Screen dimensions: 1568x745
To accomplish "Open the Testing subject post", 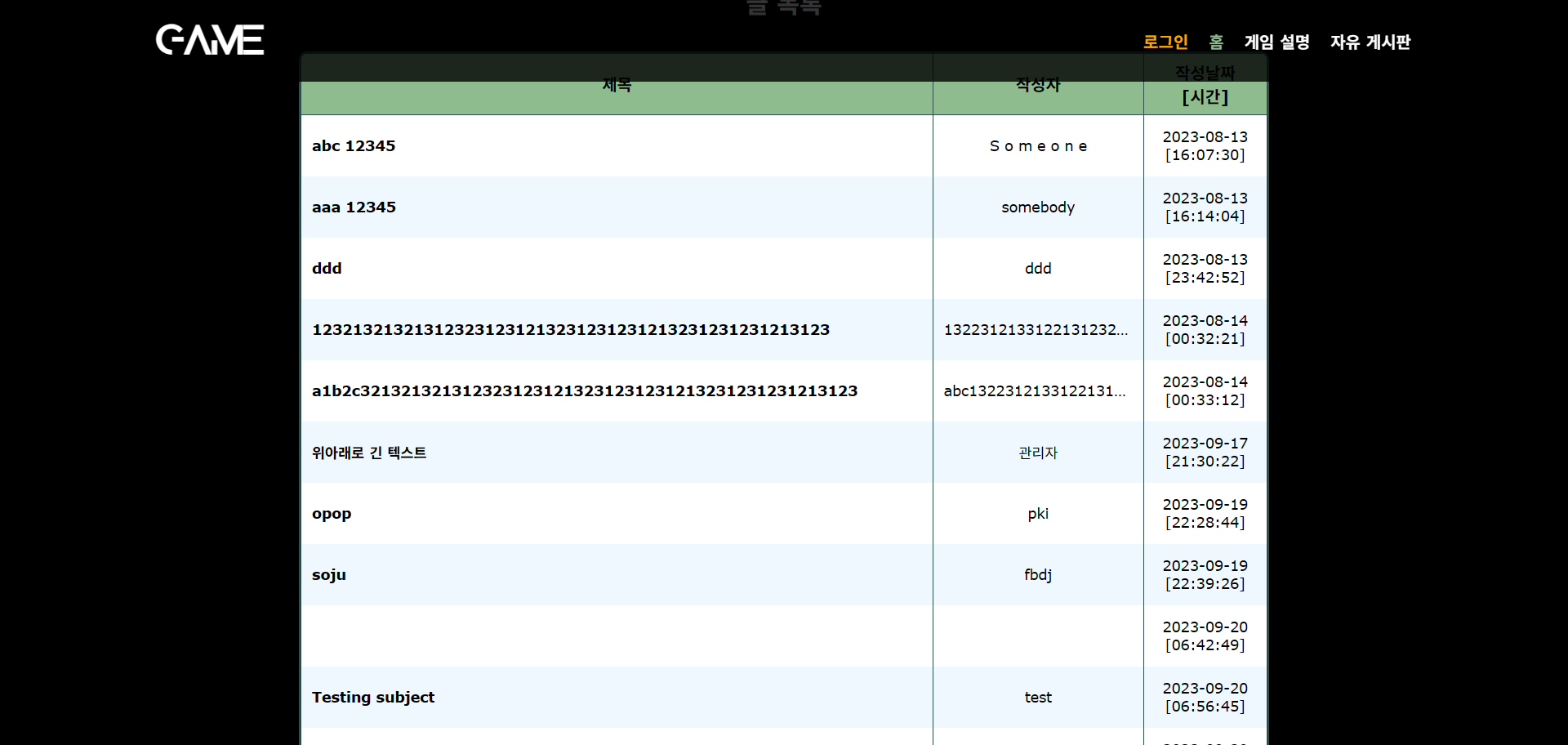I will (x=373, y=698).
